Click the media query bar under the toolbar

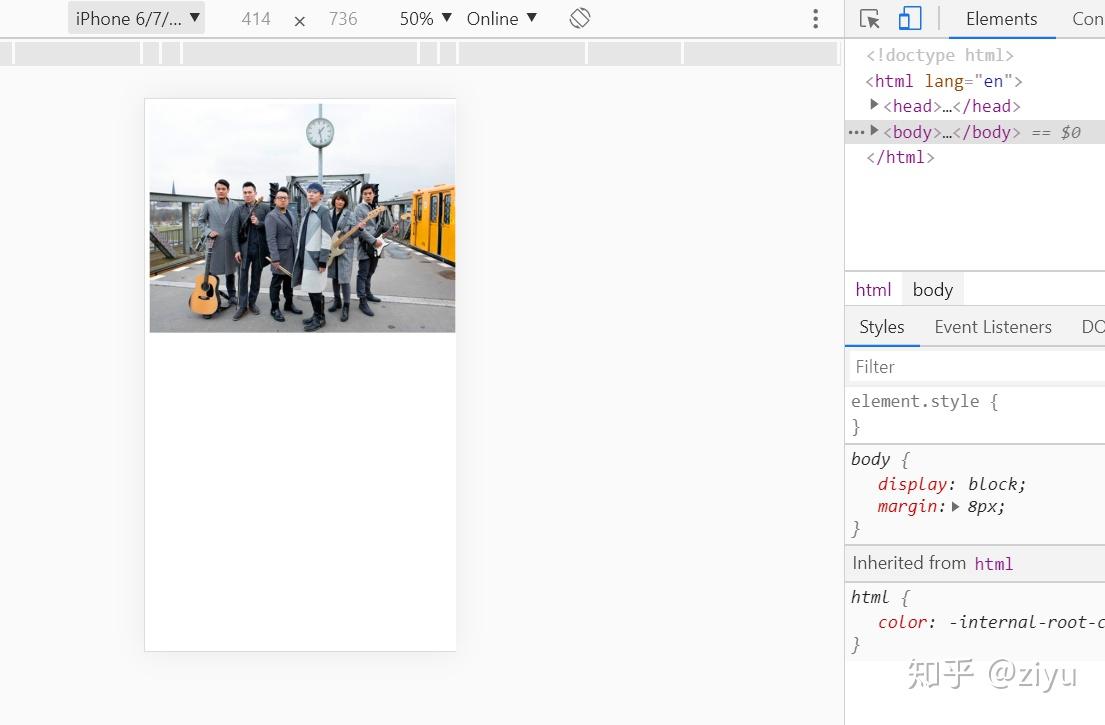click(421, 54)
